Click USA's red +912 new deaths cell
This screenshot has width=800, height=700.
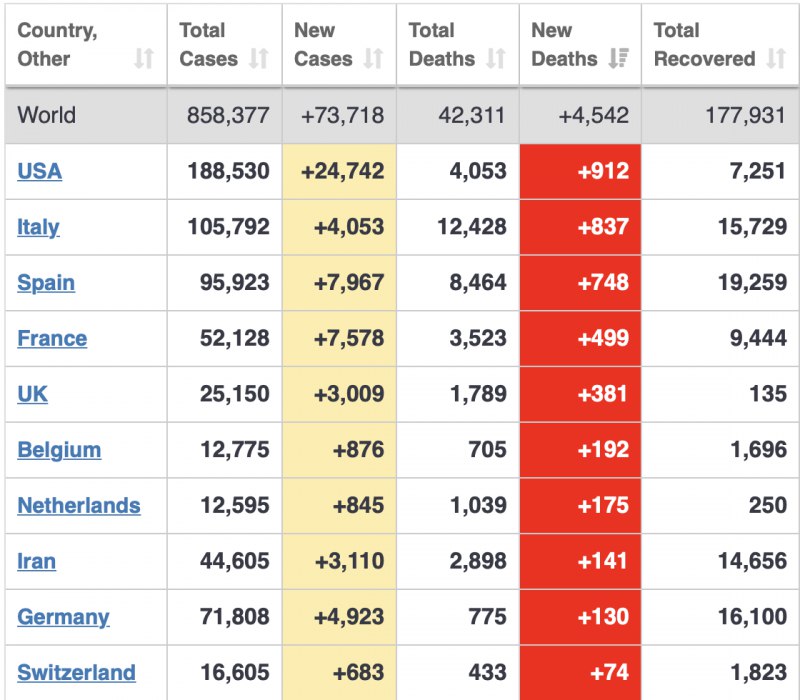click(581, 171)
